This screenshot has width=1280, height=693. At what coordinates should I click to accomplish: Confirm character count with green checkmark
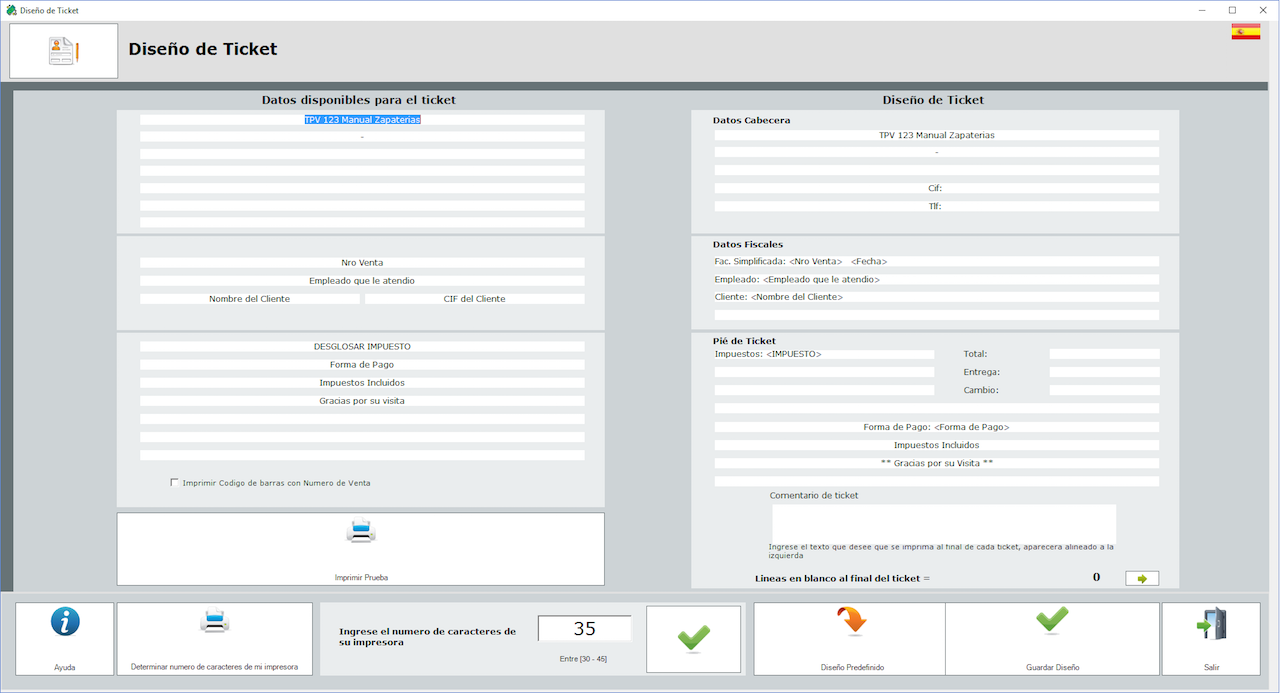tap(694, 638)
